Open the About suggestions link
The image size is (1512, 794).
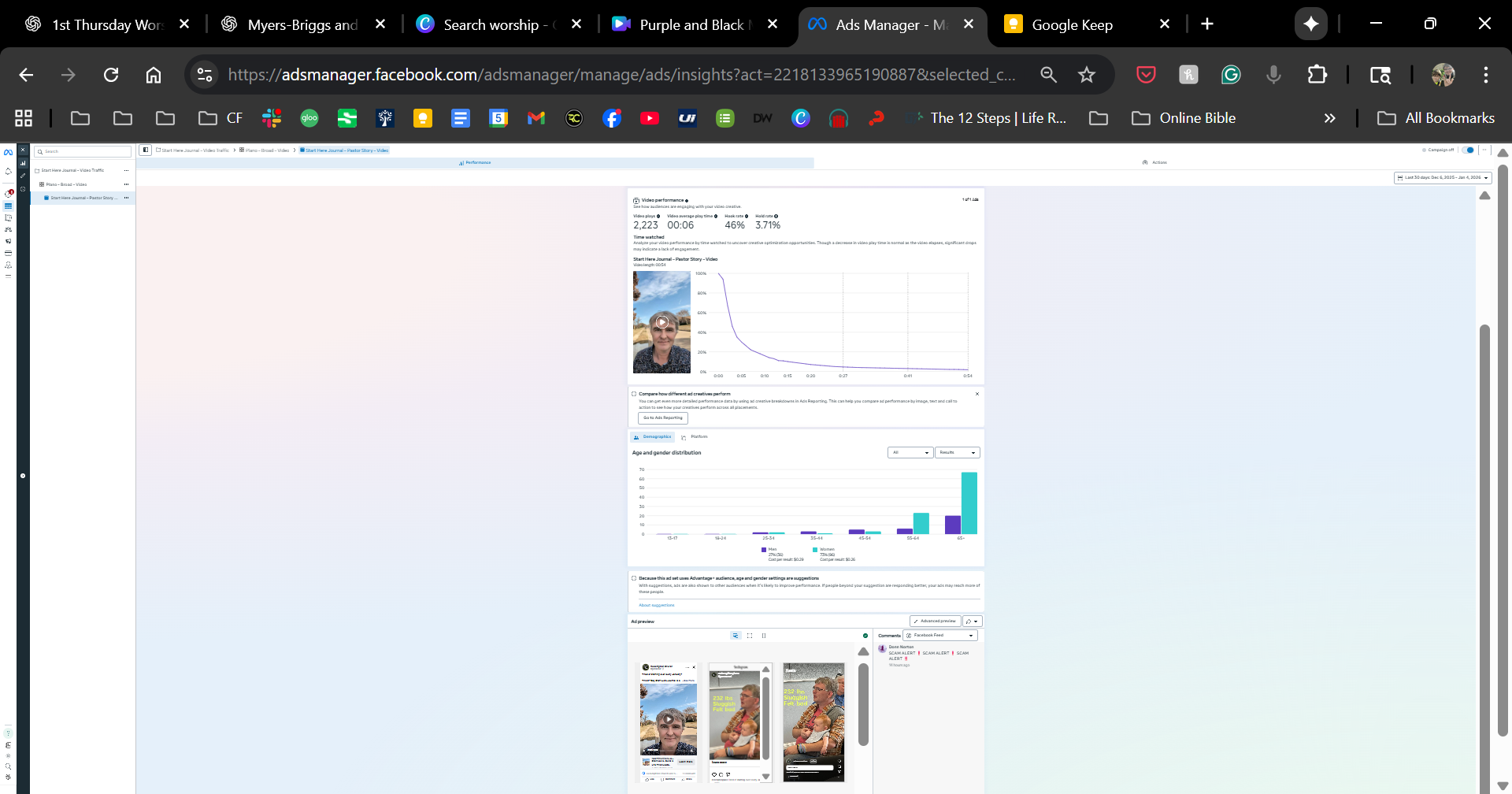click(657, 605)
